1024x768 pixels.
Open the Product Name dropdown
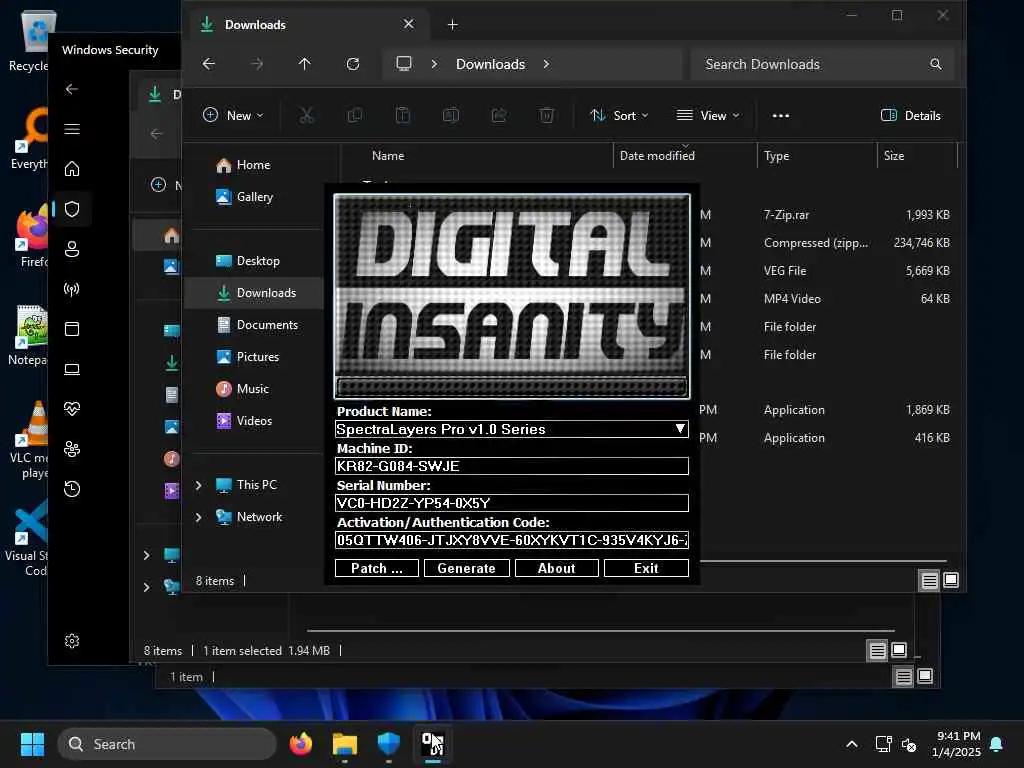pyautogui.click(x=680, y=428)
